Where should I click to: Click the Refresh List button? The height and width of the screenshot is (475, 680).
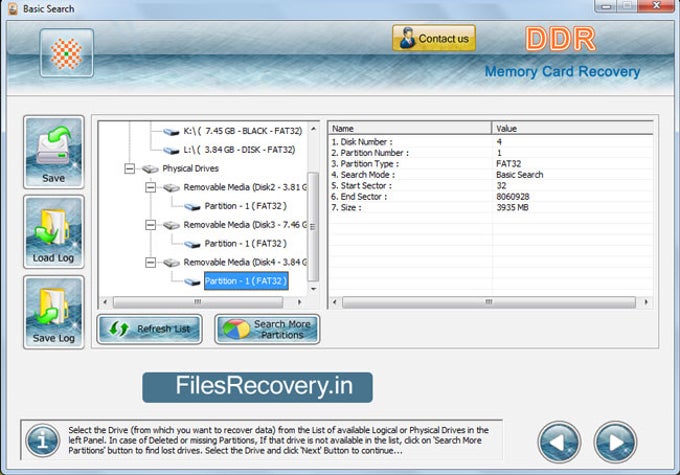coord(149,329)
